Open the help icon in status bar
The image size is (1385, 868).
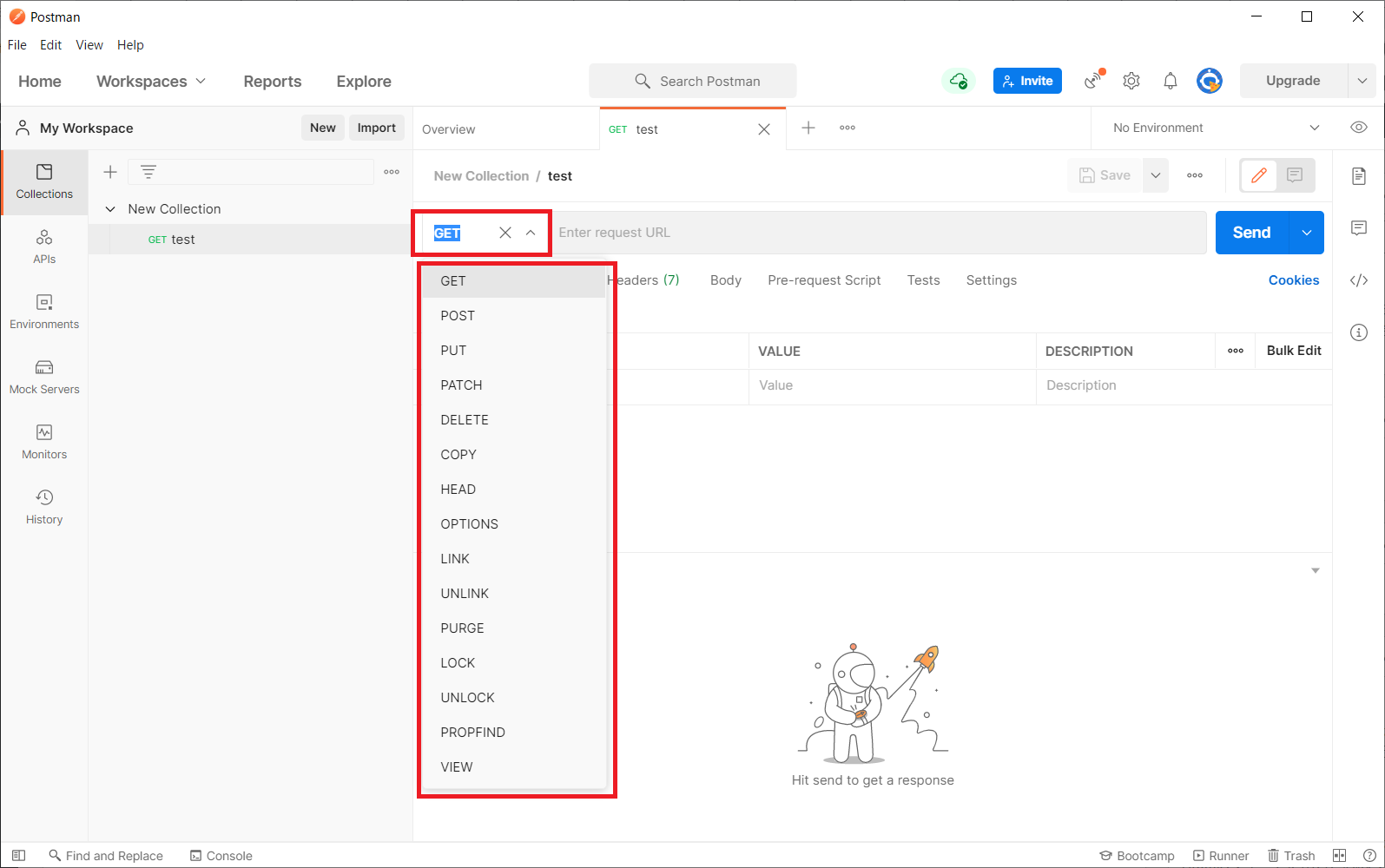1369,856
